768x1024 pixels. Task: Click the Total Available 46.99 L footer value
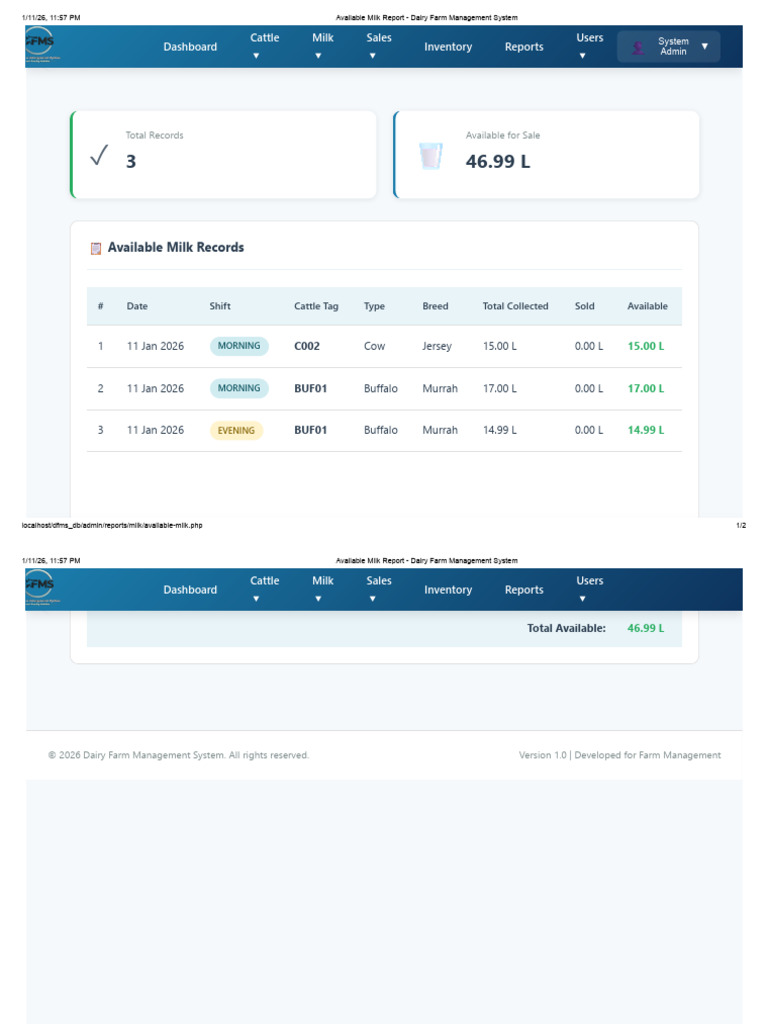646,628
